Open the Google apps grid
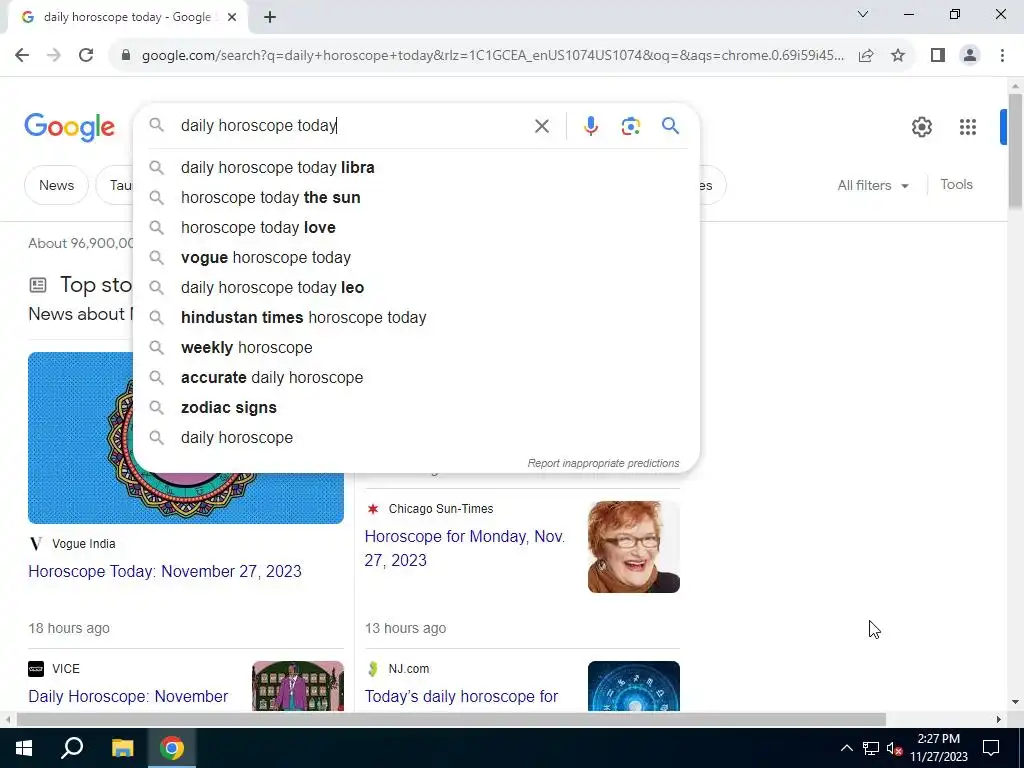The image size is (1024, 768). pyautogui.click(x=968, y=127)
